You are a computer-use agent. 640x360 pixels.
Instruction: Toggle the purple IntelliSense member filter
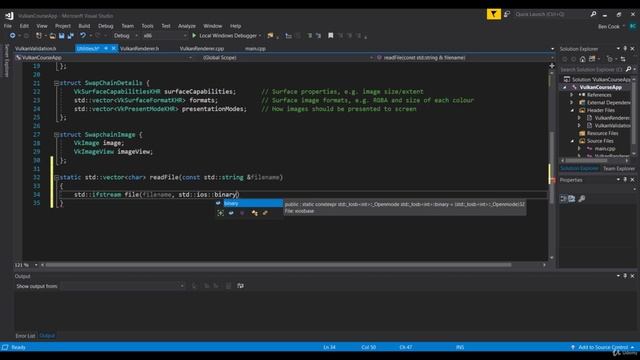[242, 213]
